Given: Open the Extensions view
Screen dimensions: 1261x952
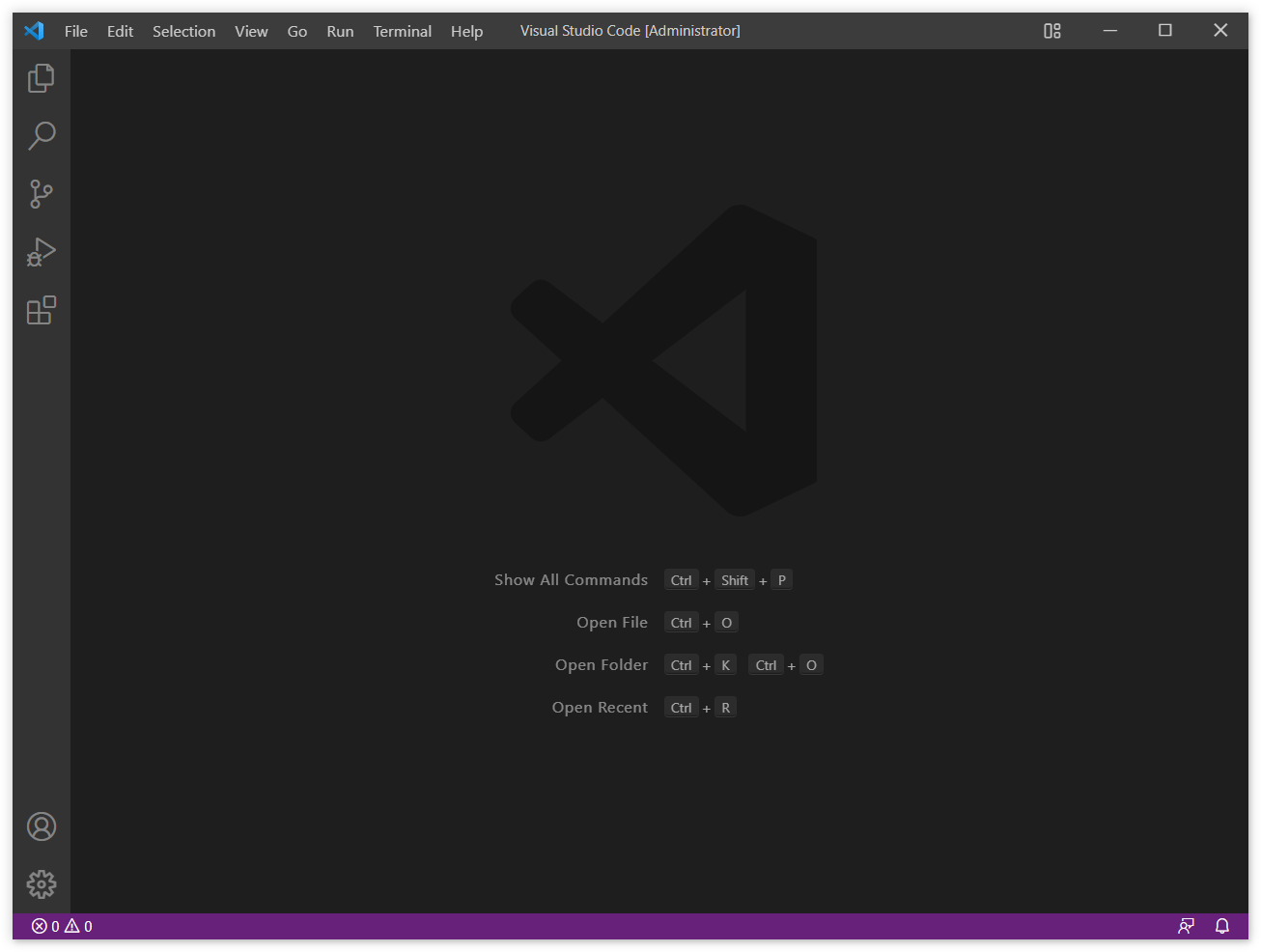Looking at the screenshot, I should point(41,310).
